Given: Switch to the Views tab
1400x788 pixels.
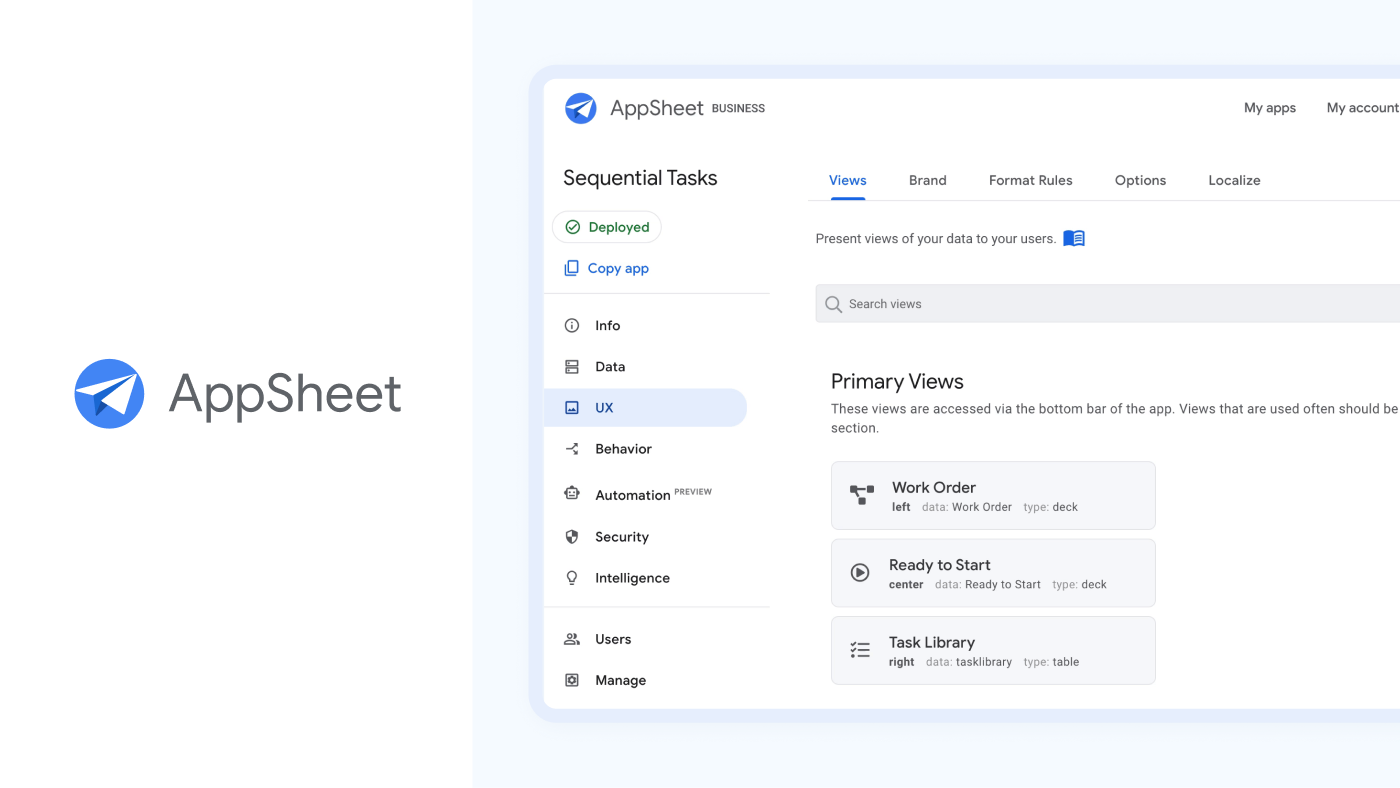Looking at the screenshot, I should point(848,181).
